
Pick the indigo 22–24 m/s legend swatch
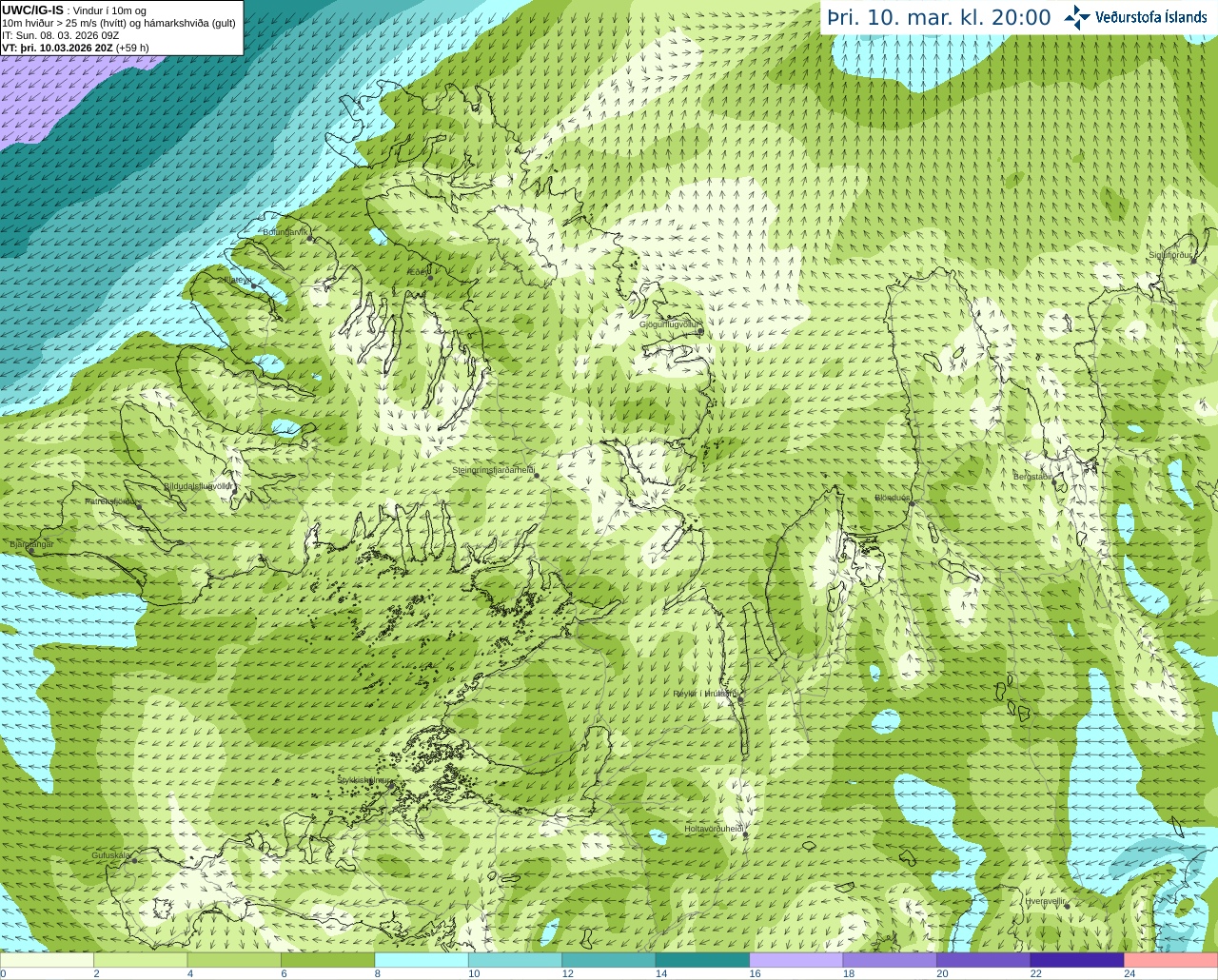(x=1077, y=960)
